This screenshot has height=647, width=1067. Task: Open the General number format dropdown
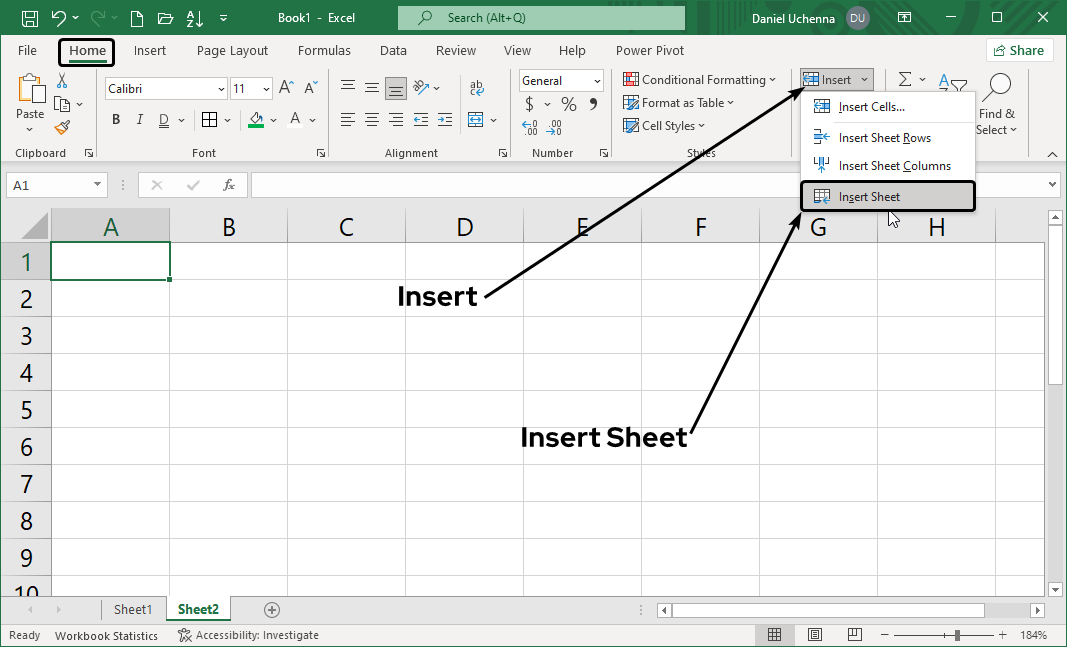point(597,80)
